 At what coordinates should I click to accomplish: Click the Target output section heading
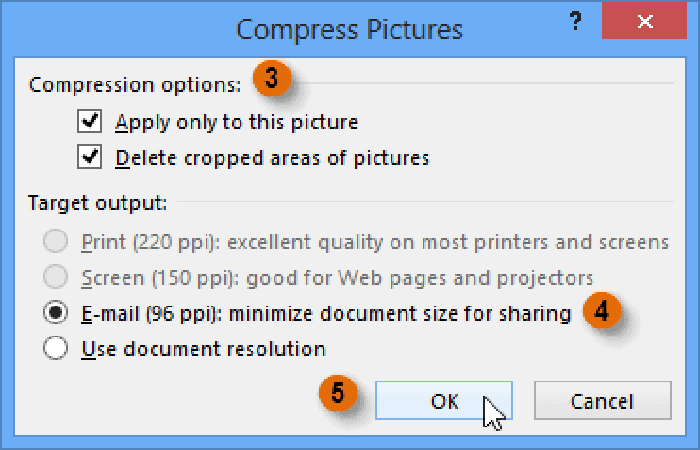point(97,202)
